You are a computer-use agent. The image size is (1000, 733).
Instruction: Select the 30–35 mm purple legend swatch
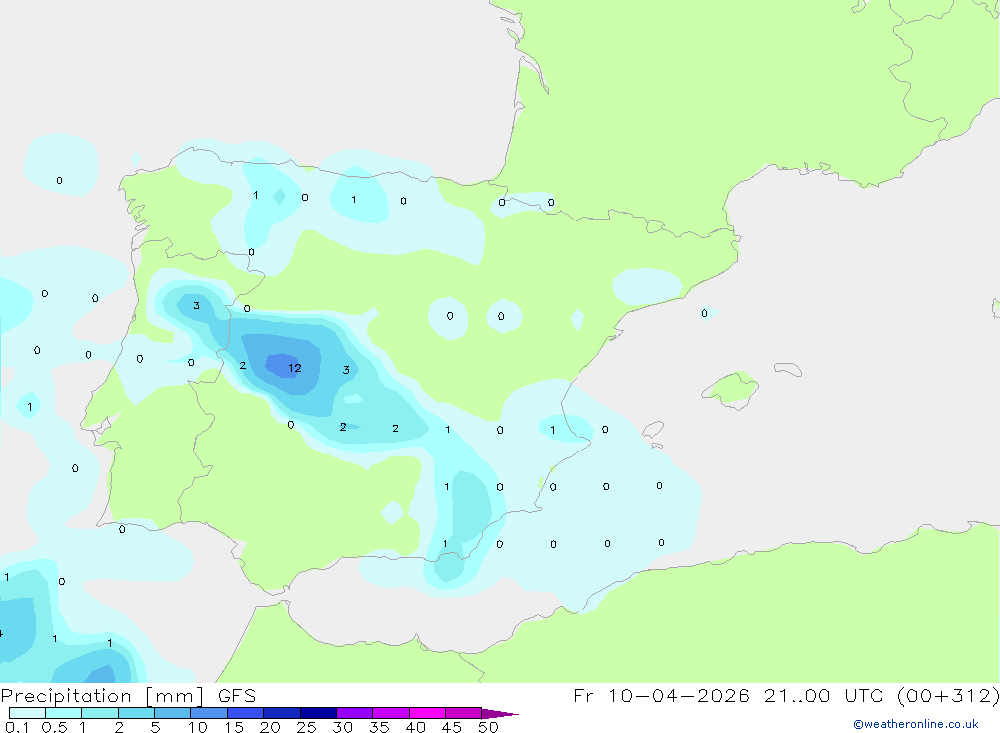355,713
